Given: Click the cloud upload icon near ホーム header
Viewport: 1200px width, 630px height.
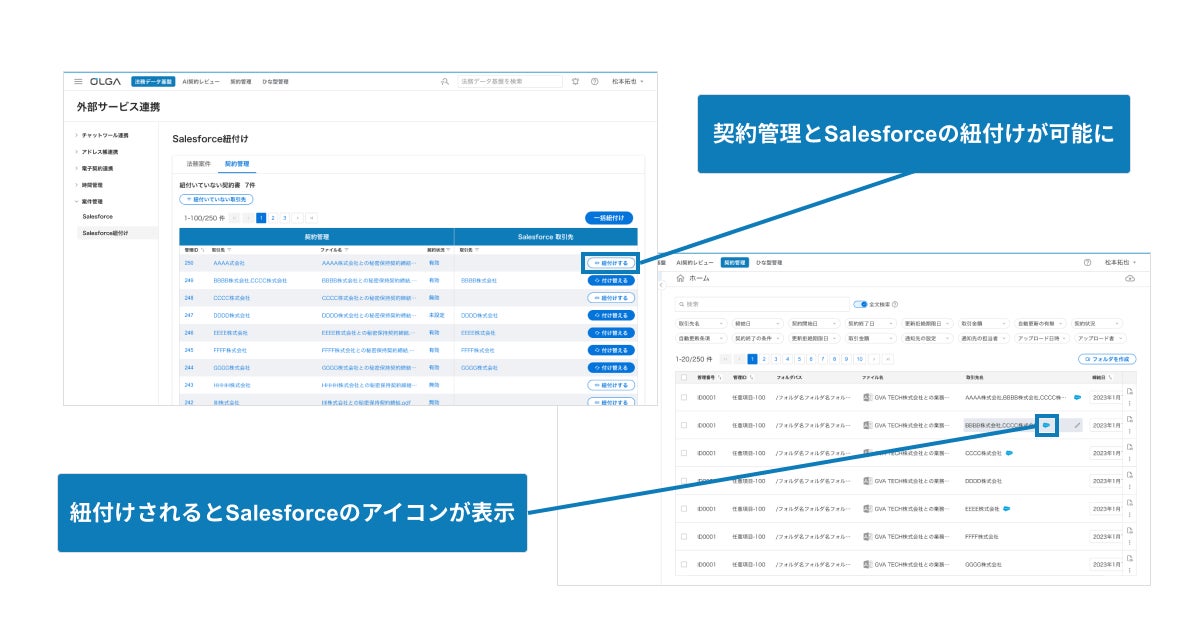Looking at the screenshot, I should point(1130,279).
